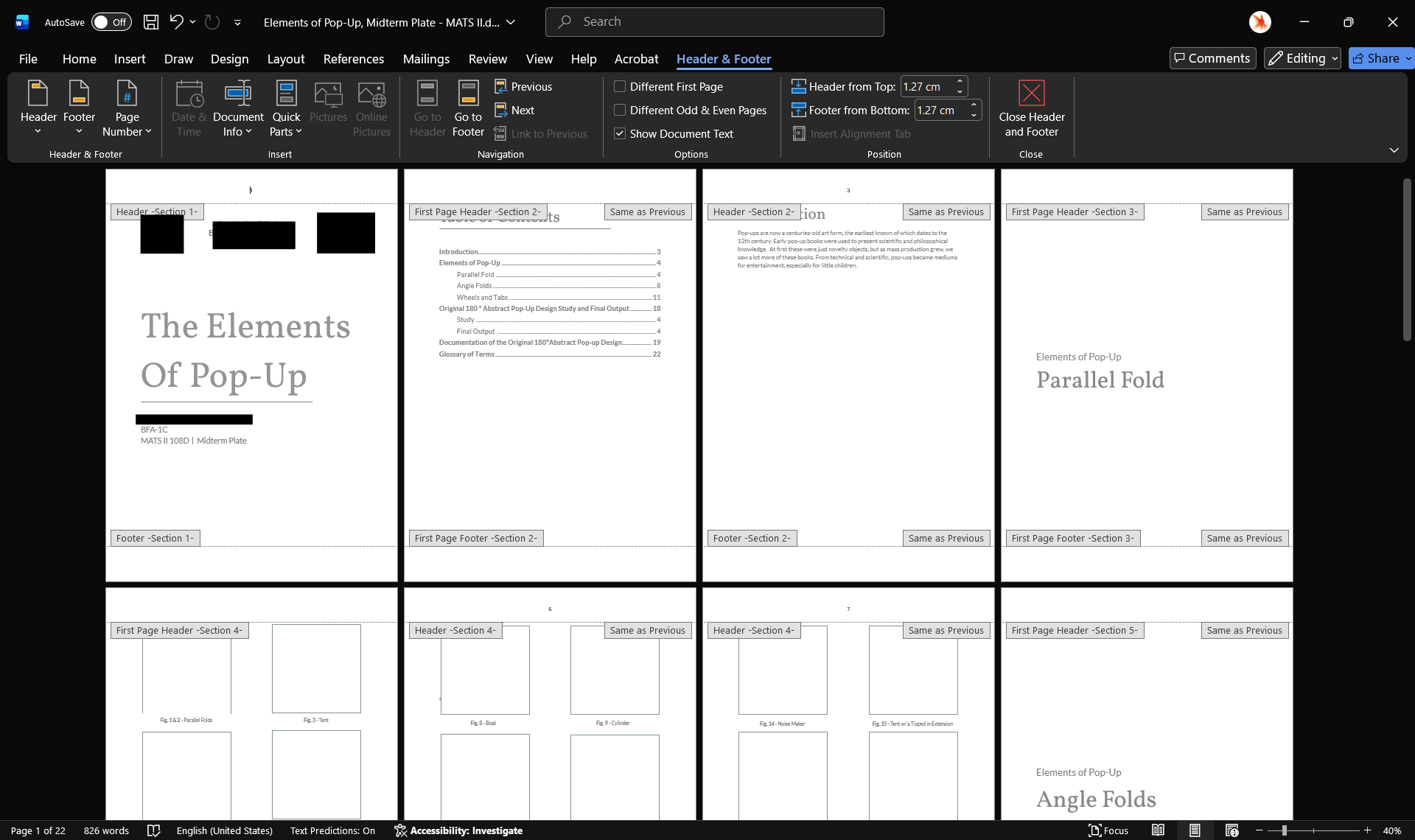This screenshot has width=1415, height=840.
Task: Zoom in with plus button
Action: point(1367,830)
